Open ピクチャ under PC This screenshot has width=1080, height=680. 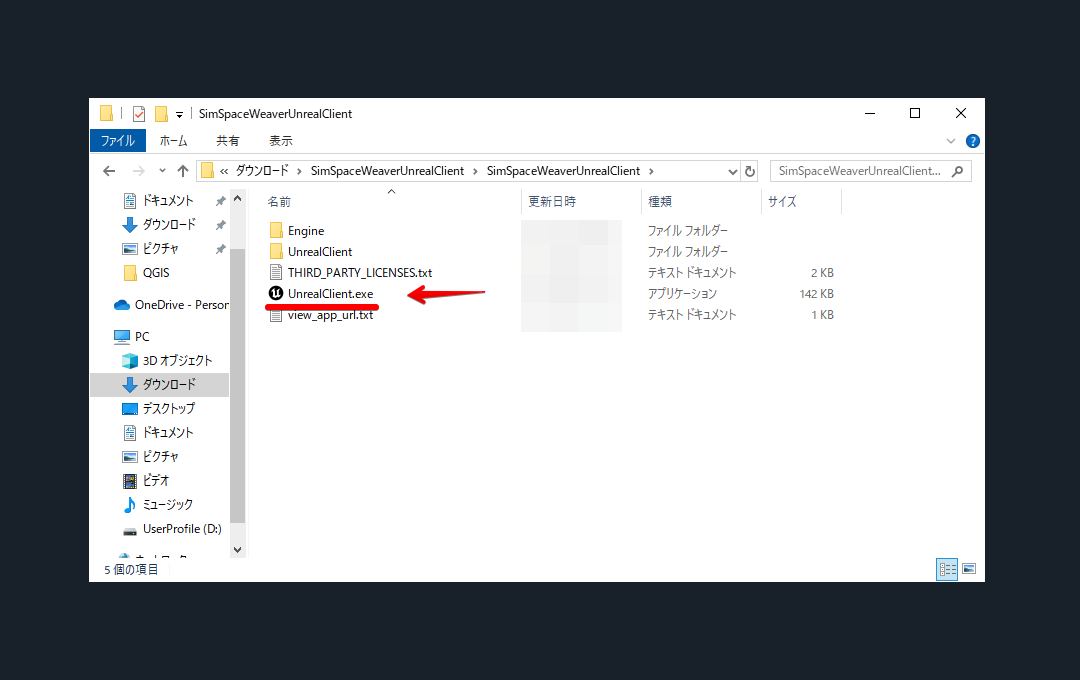coord(160,457)
